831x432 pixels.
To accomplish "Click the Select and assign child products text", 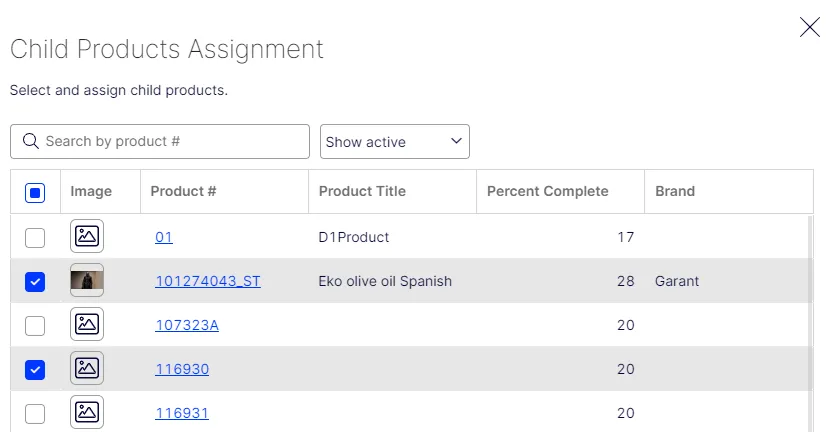I will coord(119,90).
